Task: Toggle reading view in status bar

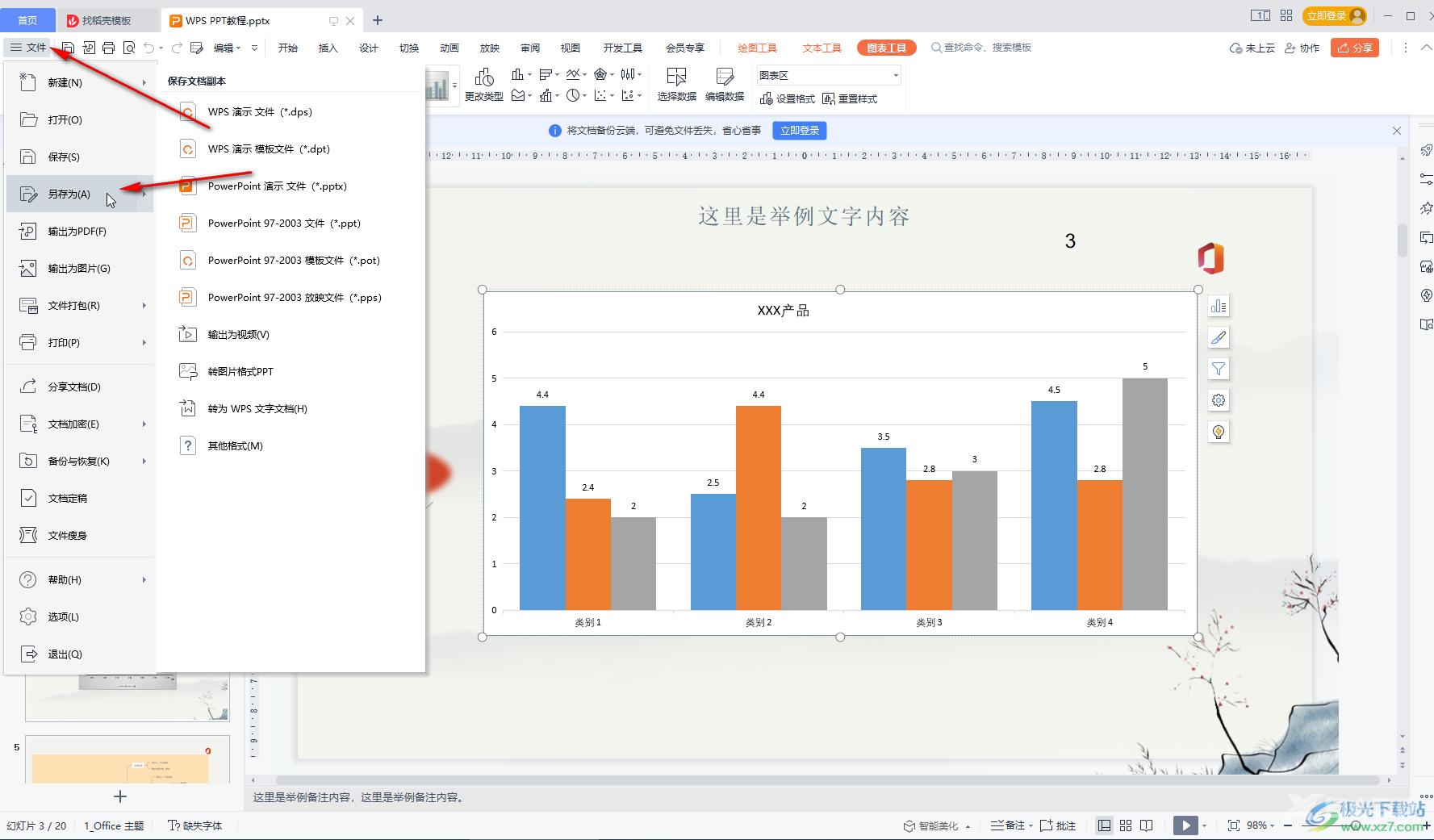Action: point(1147,825)
